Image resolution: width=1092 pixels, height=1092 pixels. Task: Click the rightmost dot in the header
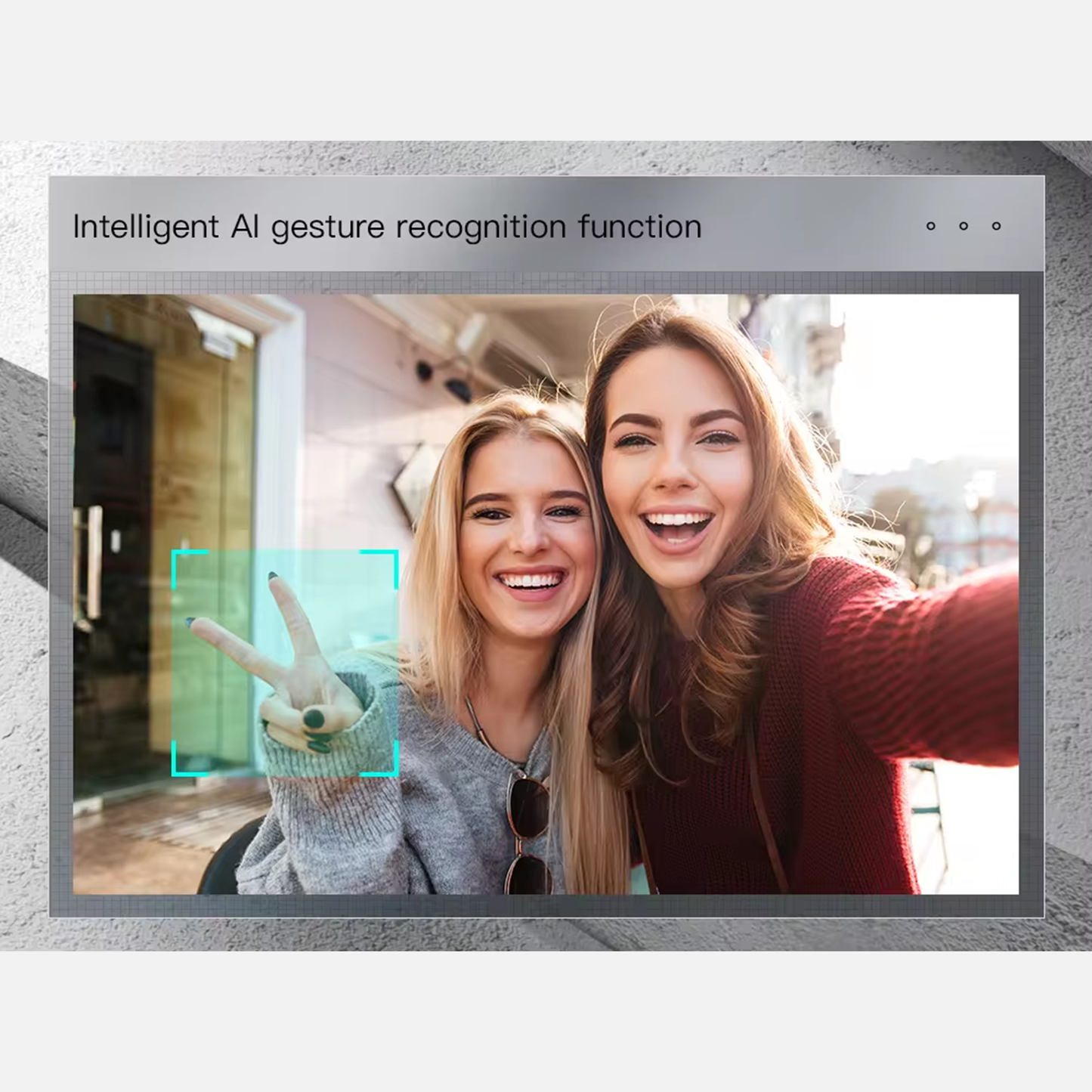[x=996, y=226]
